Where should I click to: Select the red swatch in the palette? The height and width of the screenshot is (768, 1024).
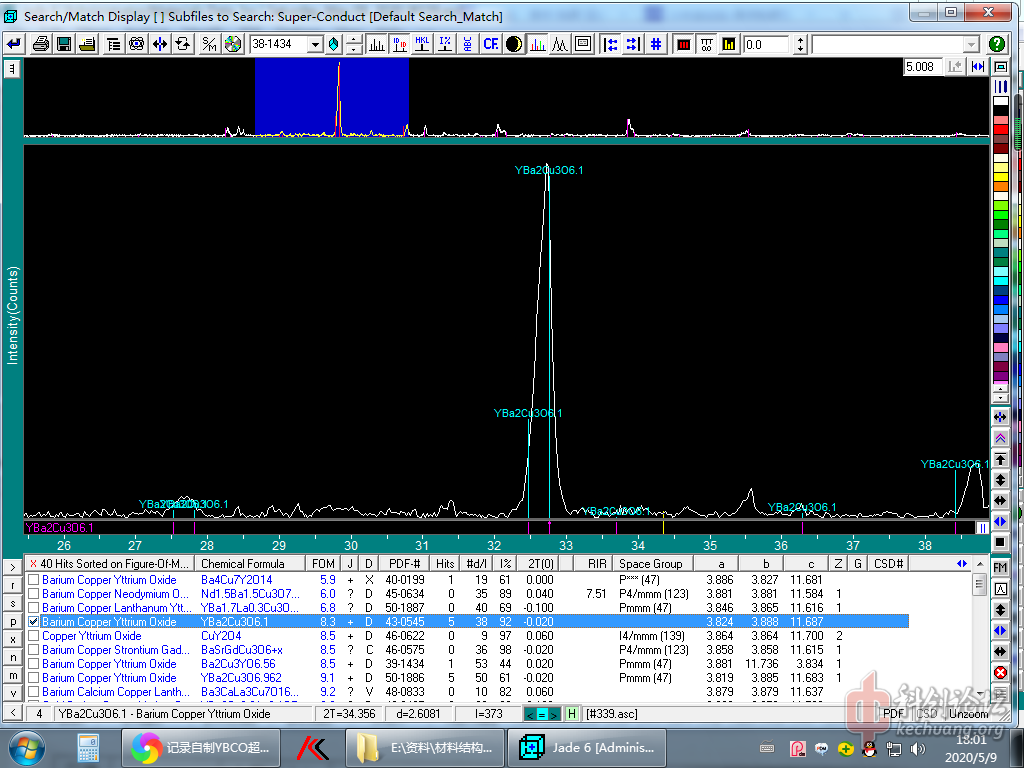coord(1000,129)
